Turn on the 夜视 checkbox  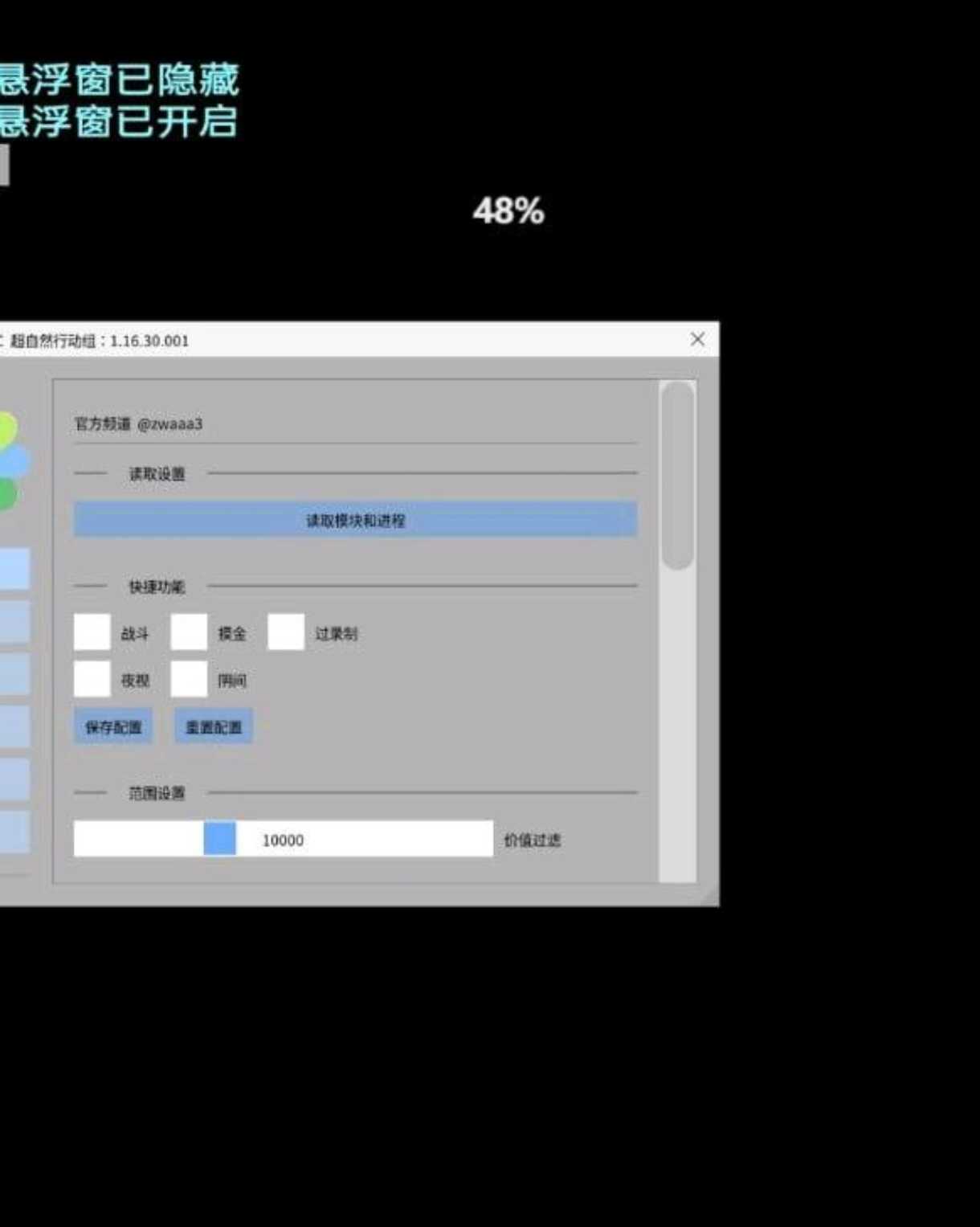92,680
